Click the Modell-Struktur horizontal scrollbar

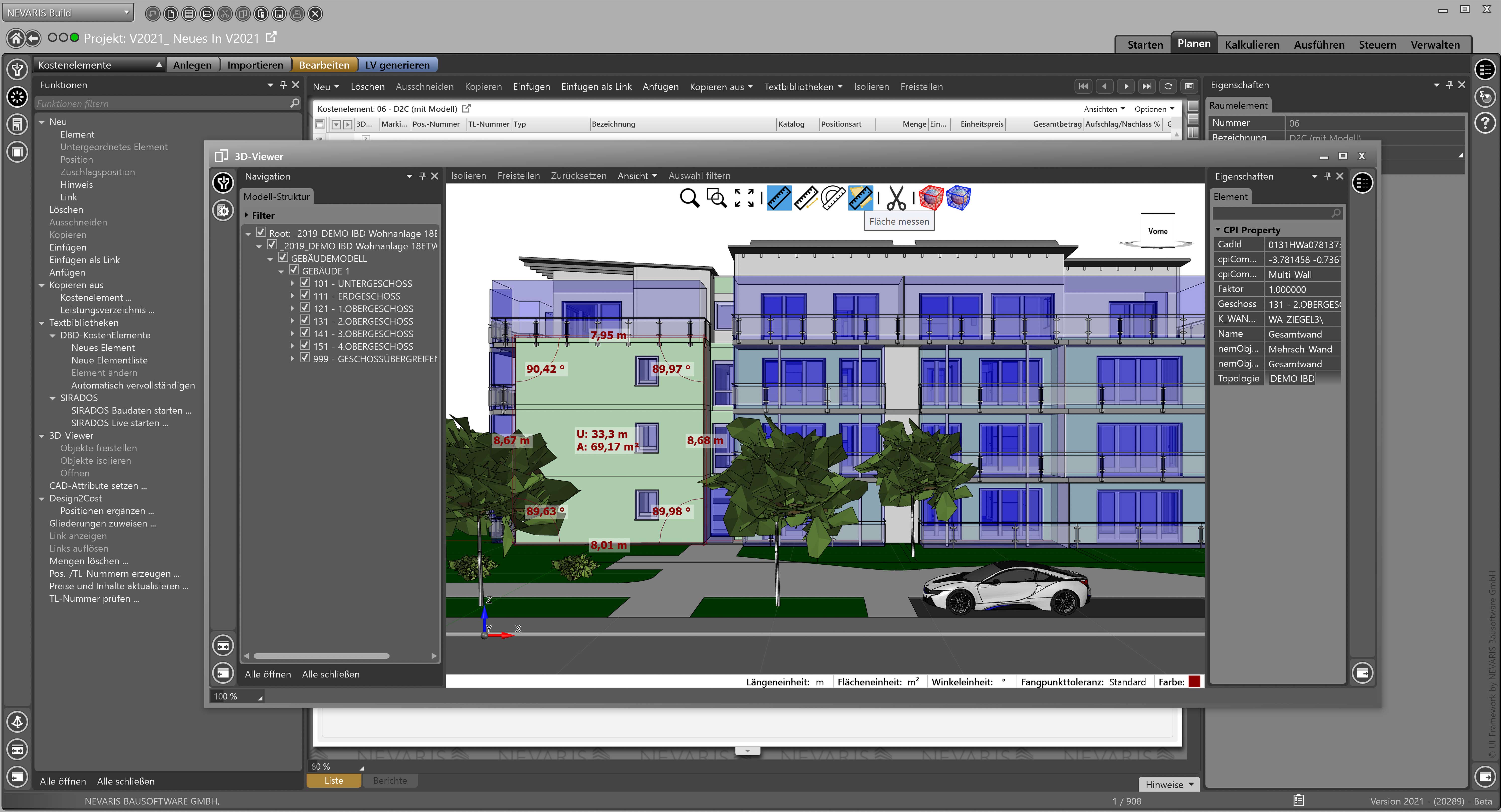322,655
